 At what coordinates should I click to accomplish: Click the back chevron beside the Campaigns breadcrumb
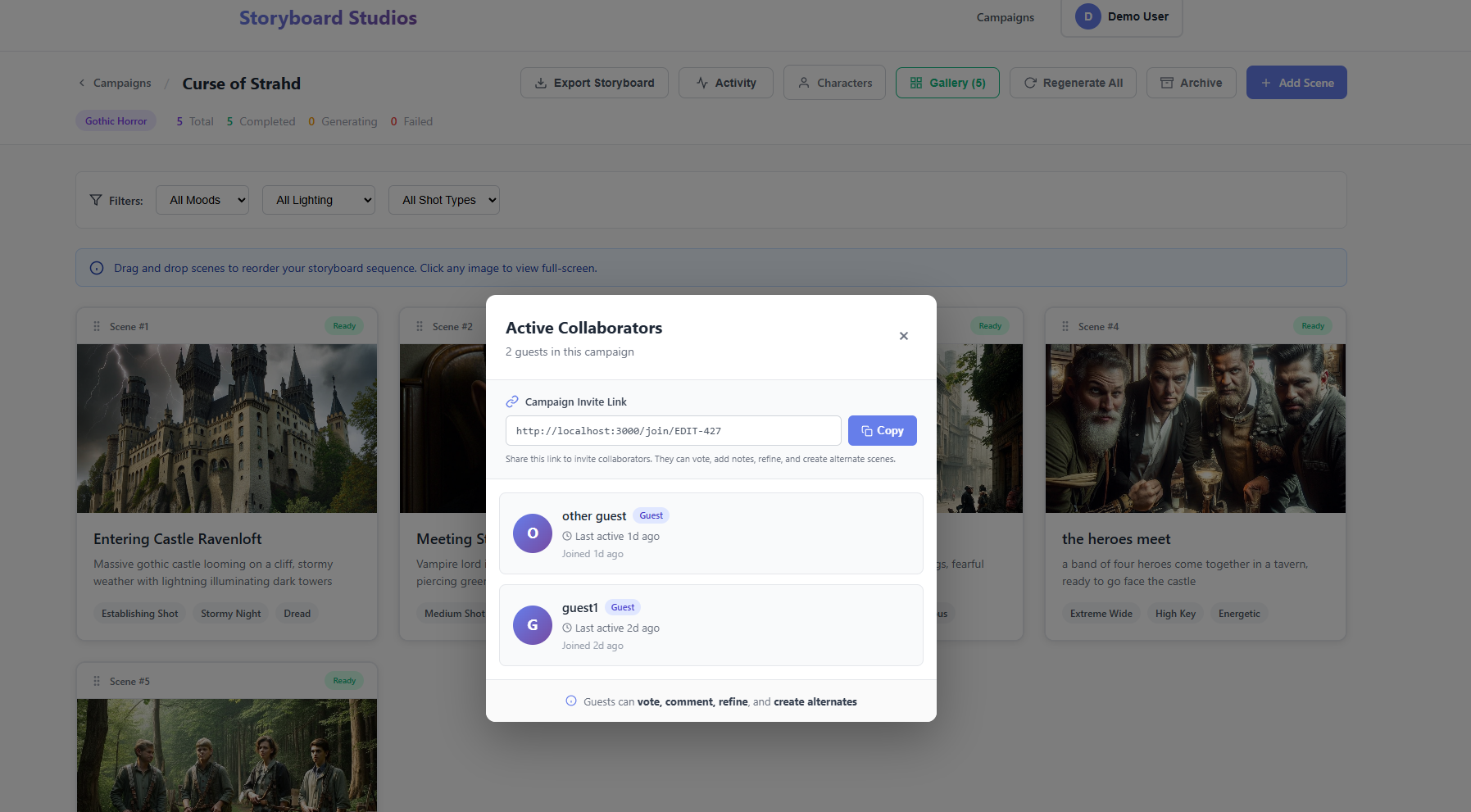82,83
